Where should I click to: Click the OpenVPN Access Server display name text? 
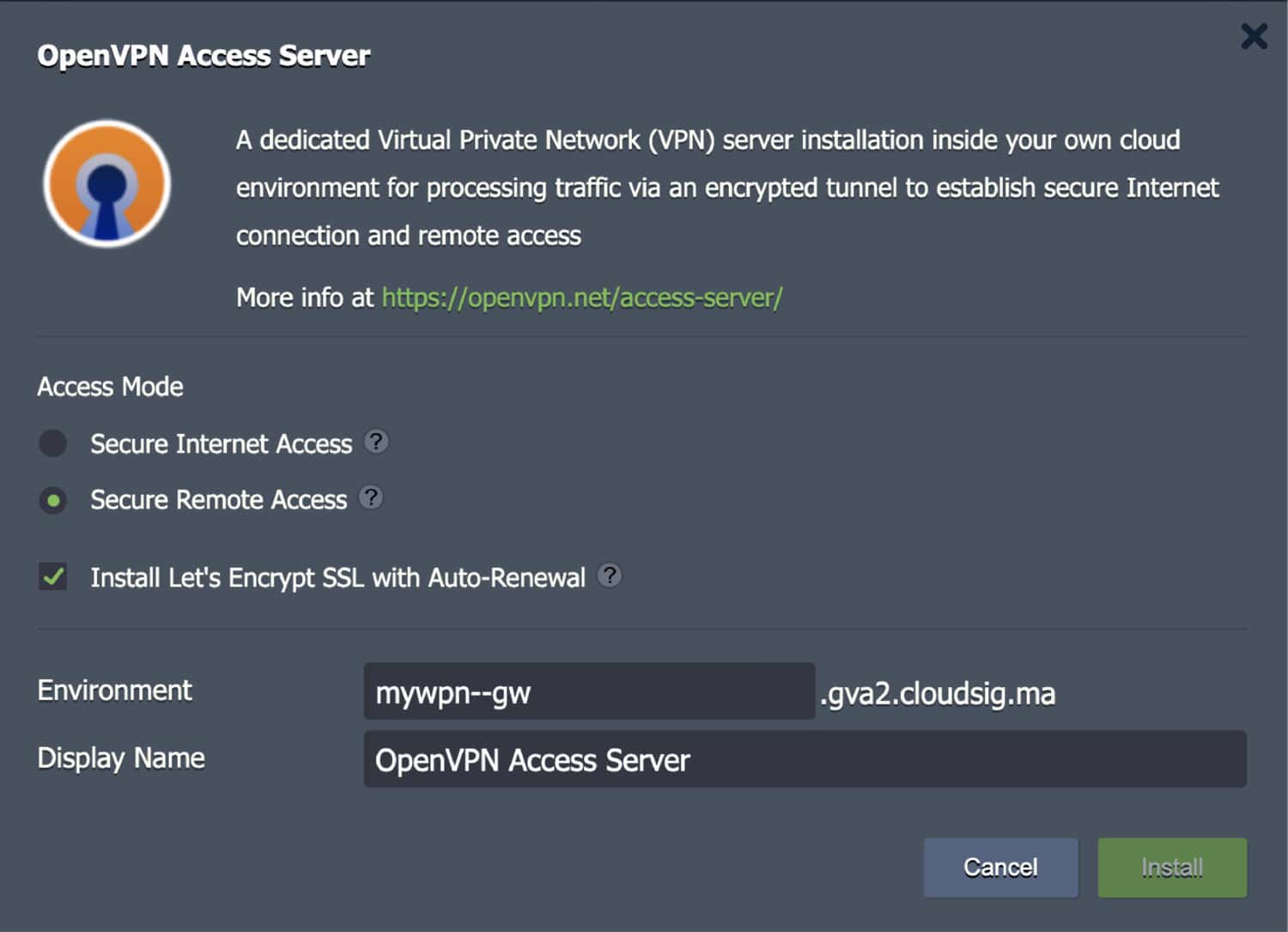coord(532,760)
